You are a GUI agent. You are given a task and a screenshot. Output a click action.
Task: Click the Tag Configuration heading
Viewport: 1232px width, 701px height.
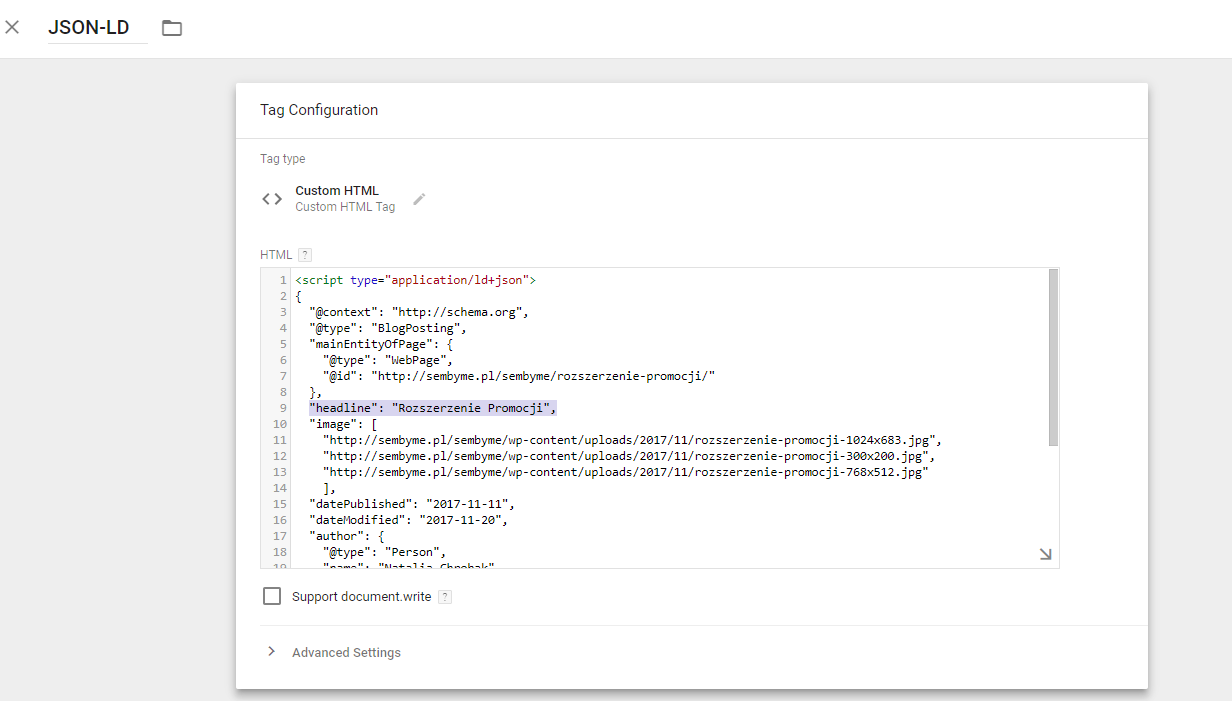[319, 110]
